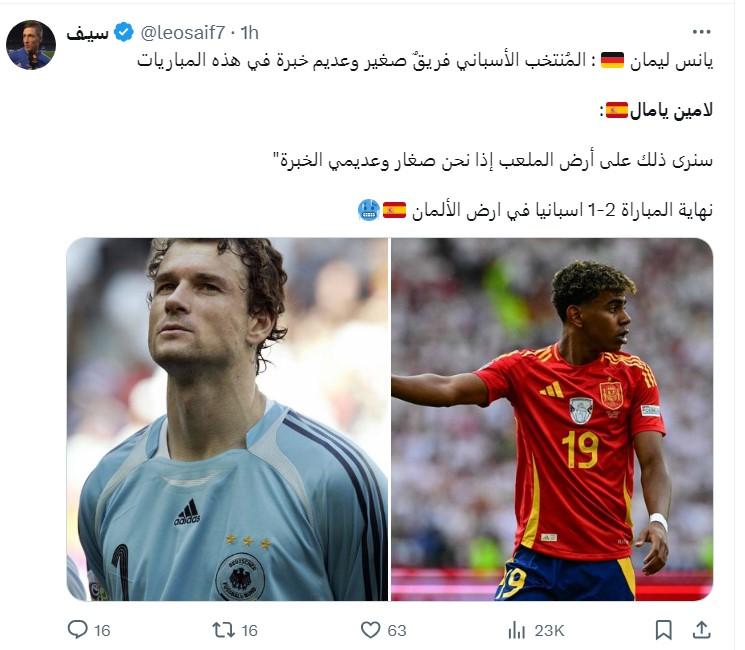Click the like count 63
745x650 pixels.
(397, 631)
